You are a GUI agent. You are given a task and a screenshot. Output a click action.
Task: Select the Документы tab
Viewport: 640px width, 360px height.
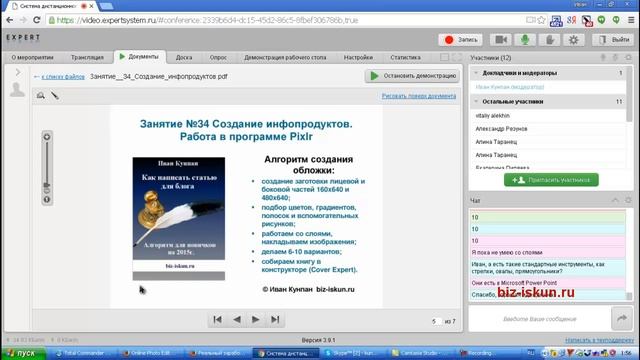[140, 57]
